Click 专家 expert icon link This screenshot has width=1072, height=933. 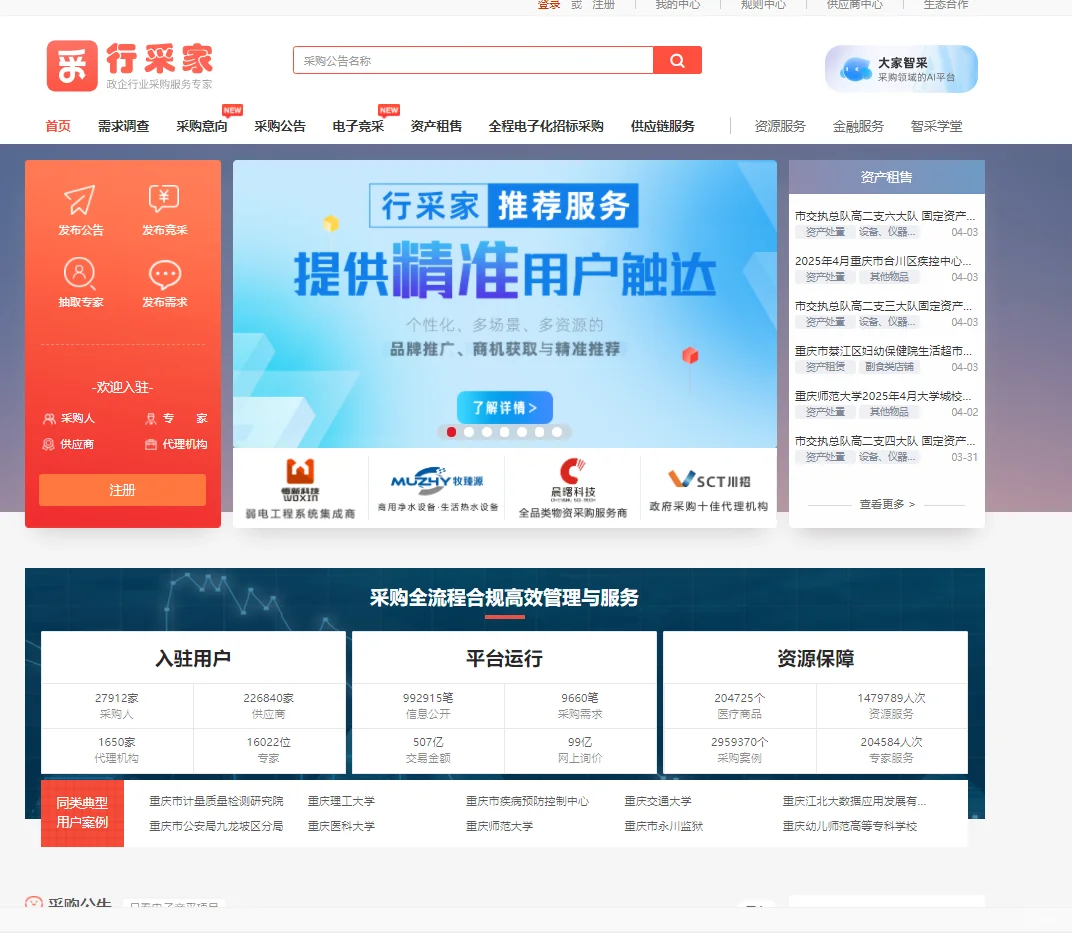pyautogui.click(x=176, y=418)
